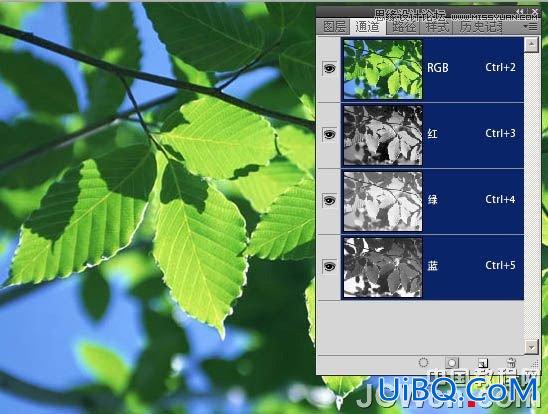
Task: Toggle visibility of the 红 channel
Action: click(x=329, y=135)
